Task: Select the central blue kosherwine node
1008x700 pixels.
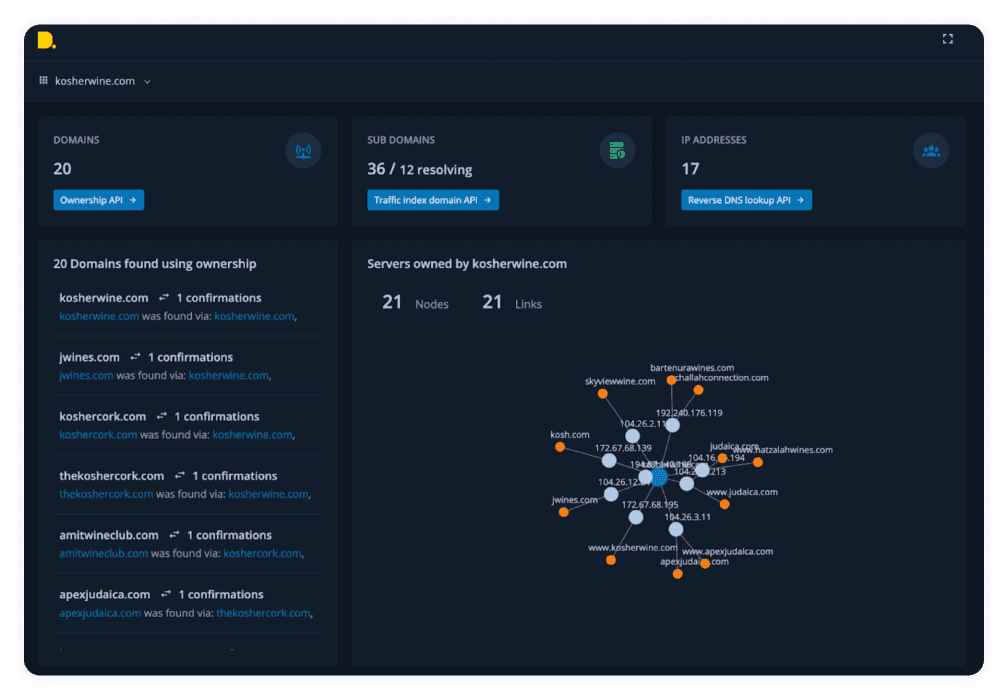Action: 659,477
